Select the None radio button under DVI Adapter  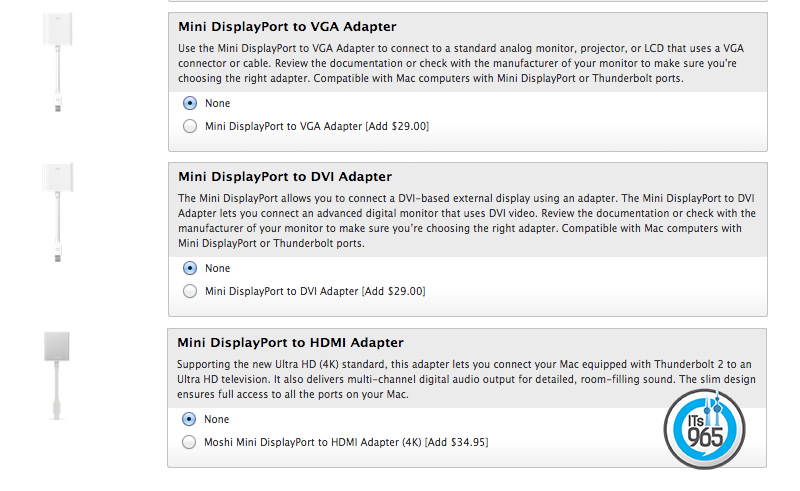point(190,268)
